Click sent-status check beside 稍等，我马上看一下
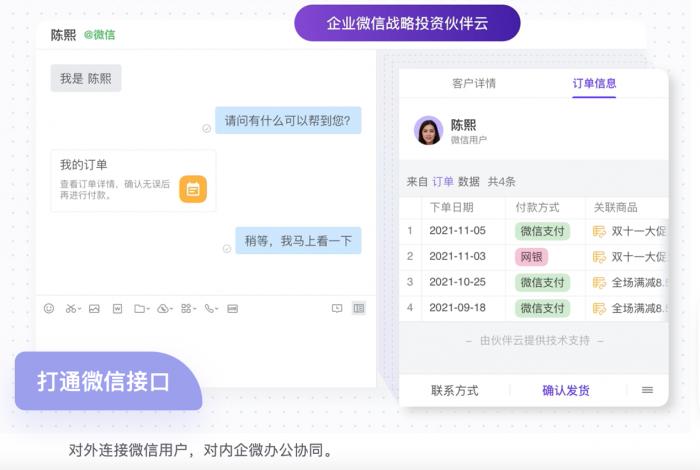 point(227,249)
